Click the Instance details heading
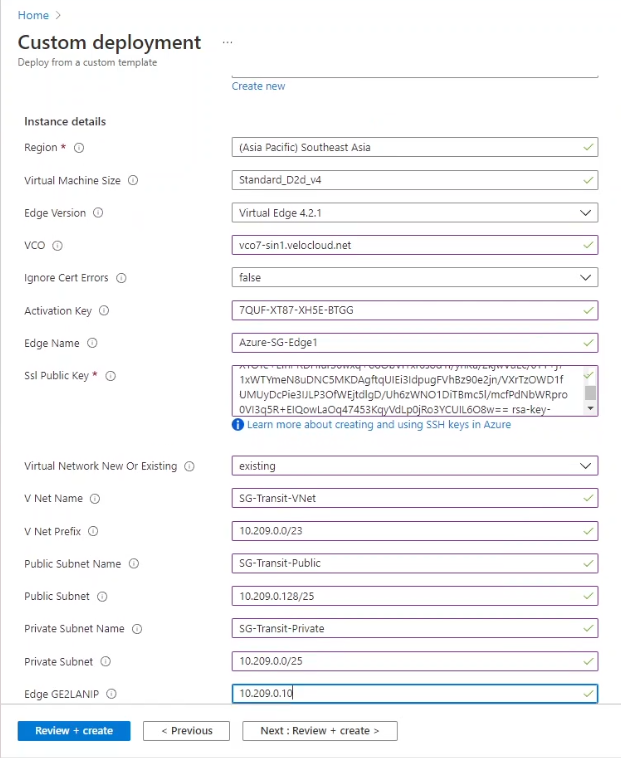 pos(65,121)
